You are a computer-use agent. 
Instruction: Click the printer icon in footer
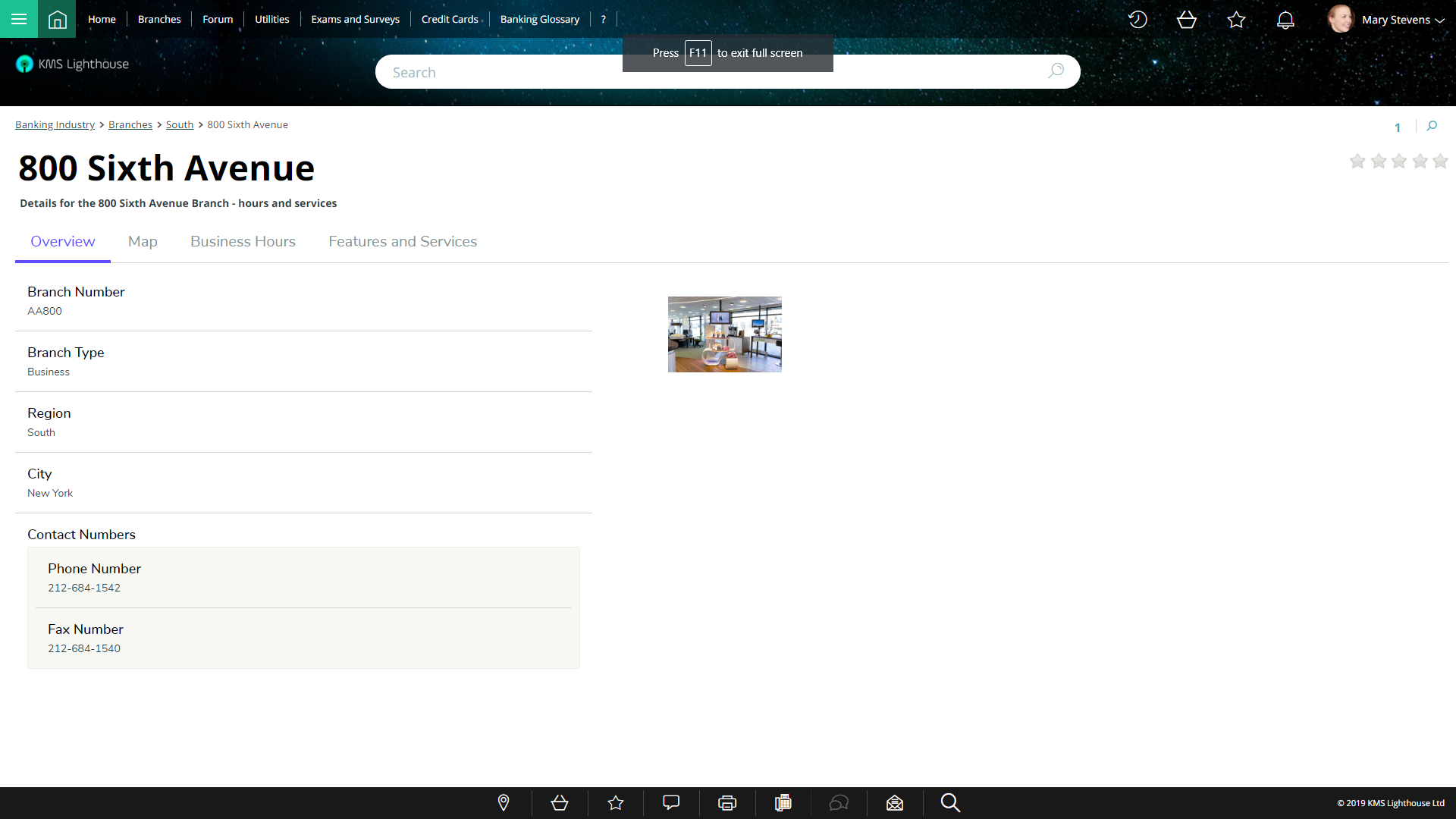point(727,802)
